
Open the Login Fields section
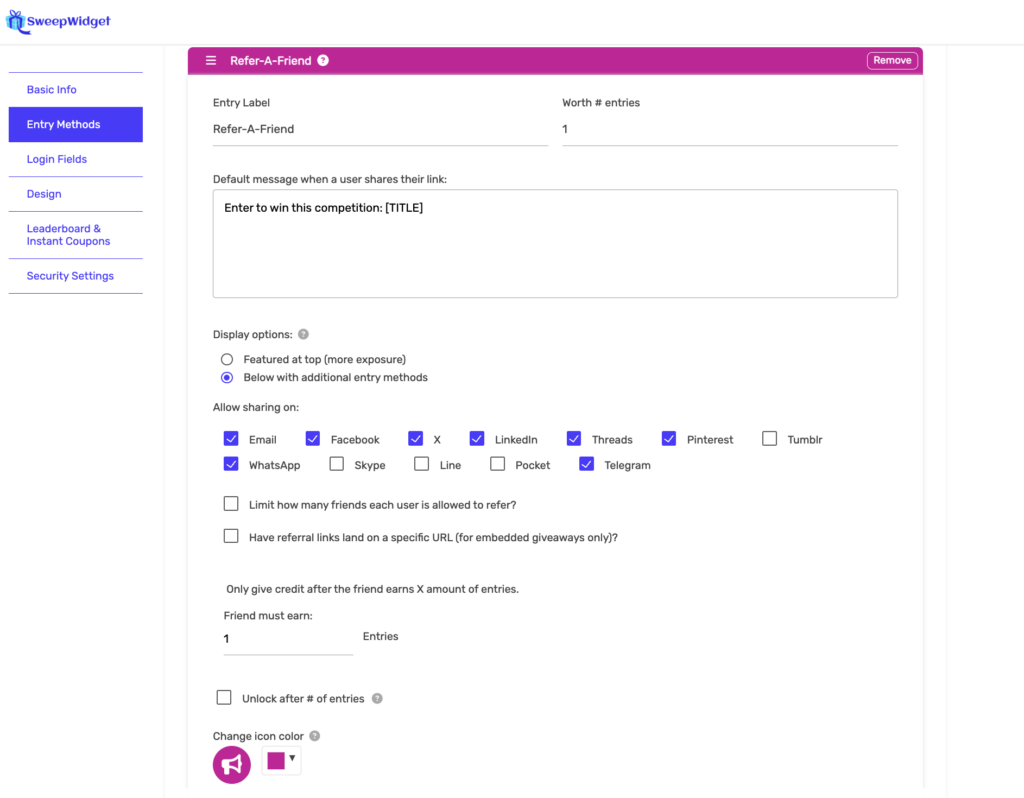coord(57,159)
